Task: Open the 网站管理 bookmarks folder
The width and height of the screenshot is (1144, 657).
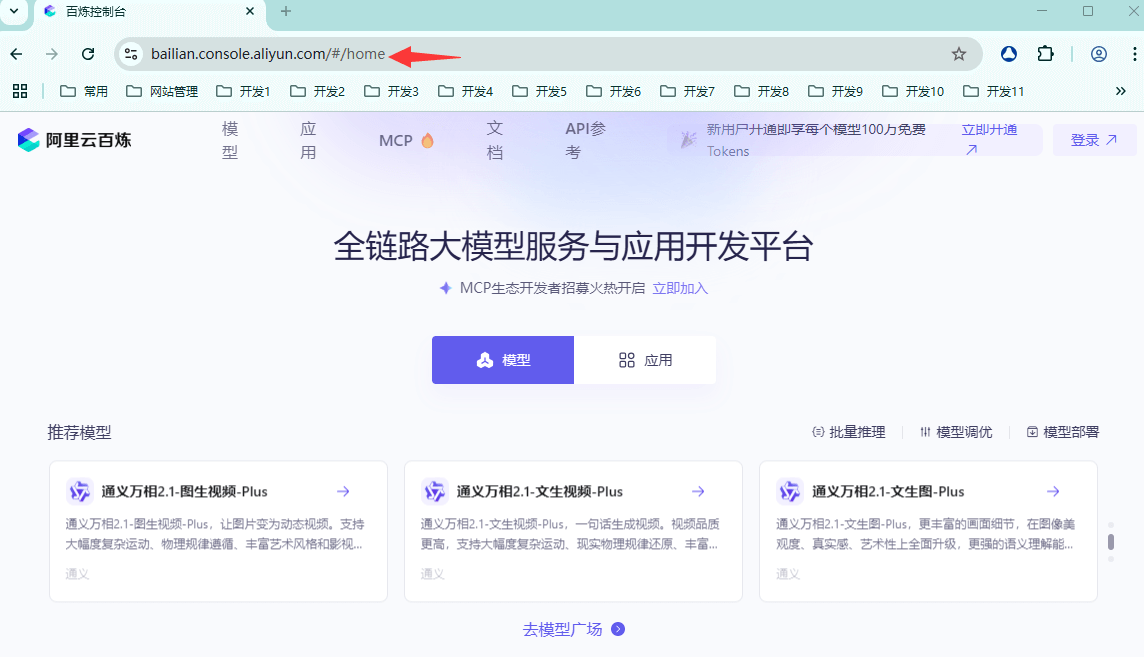Action: [x=162, y=91]
